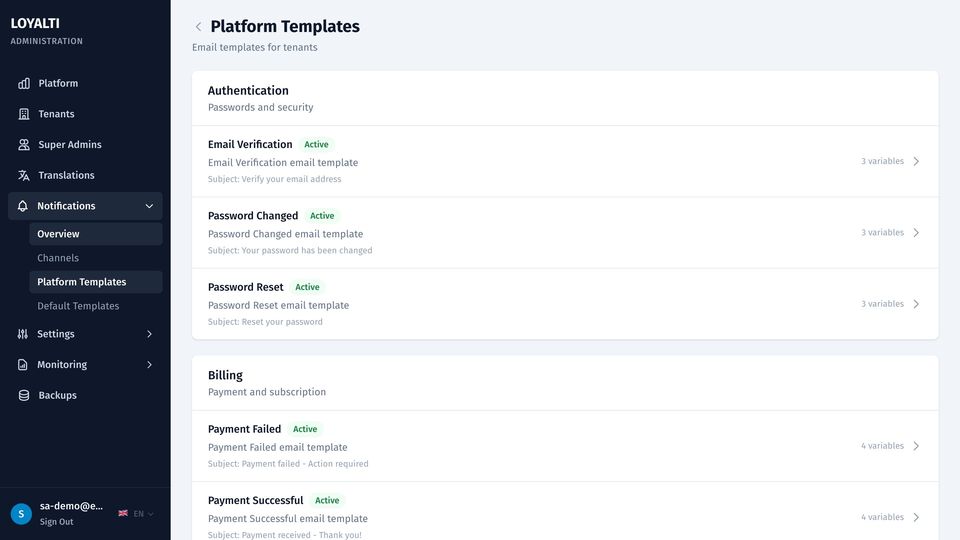Open the Payment Successful template title
The image size is (960, 540).
(255, 500)
